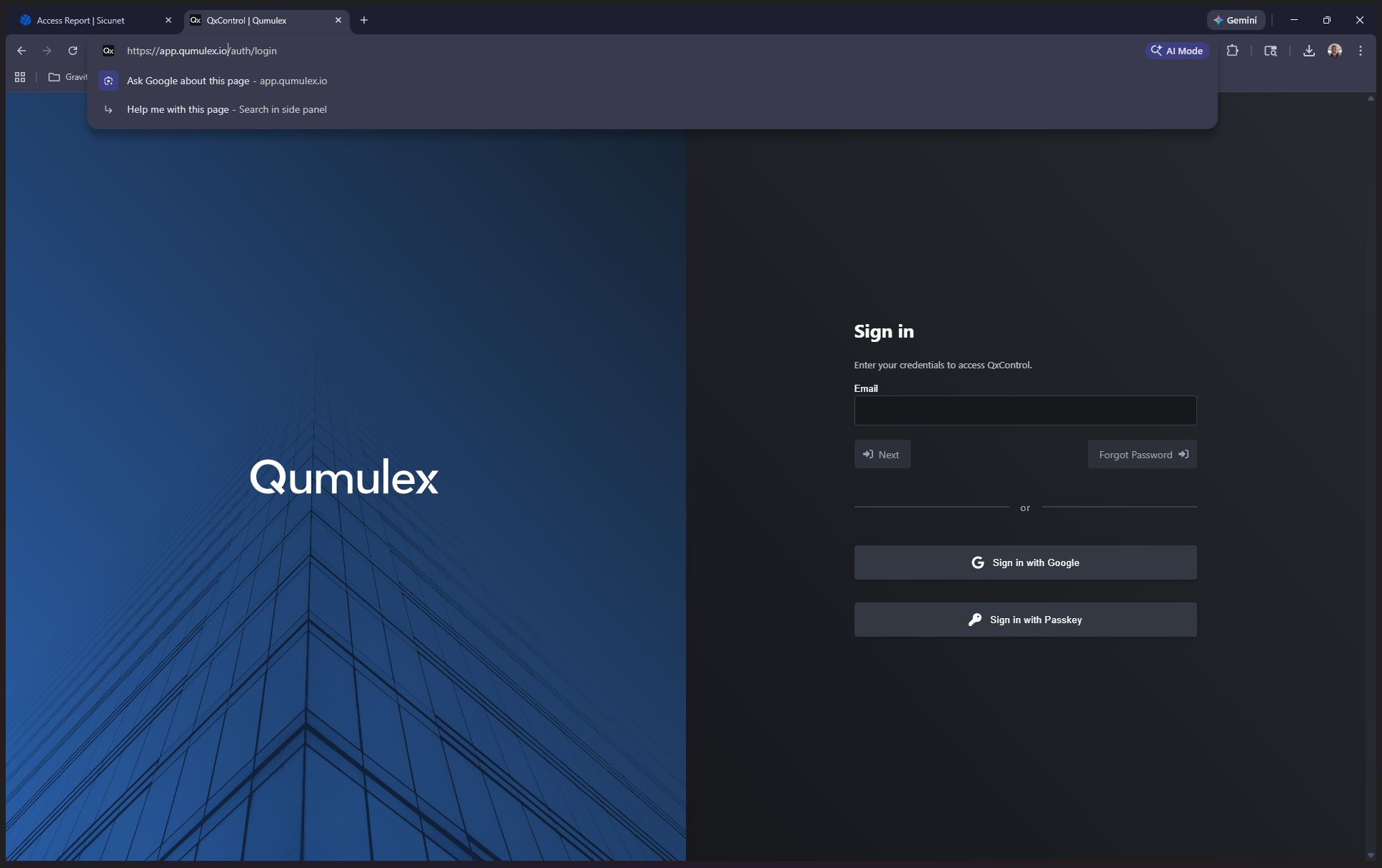Click the Email input field
1382x868 pixels.
pyautogui.click(x=1025, y=410)
